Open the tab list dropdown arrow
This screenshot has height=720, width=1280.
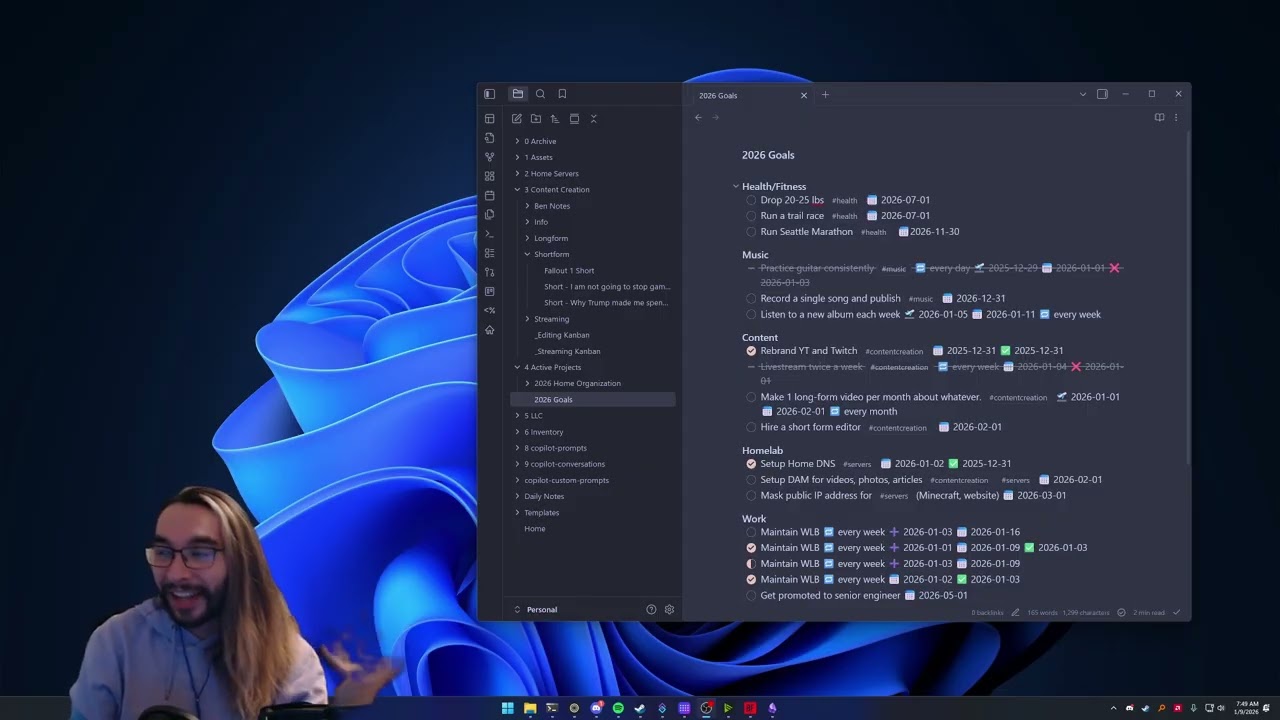pos(1082,94)
